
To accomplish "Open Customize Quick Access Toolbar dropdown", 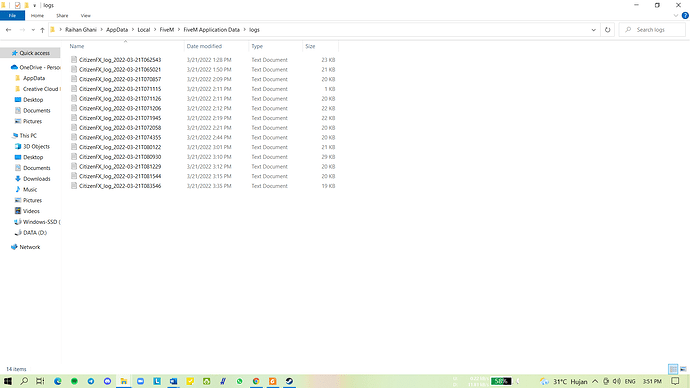I will [x=34, y=5].
